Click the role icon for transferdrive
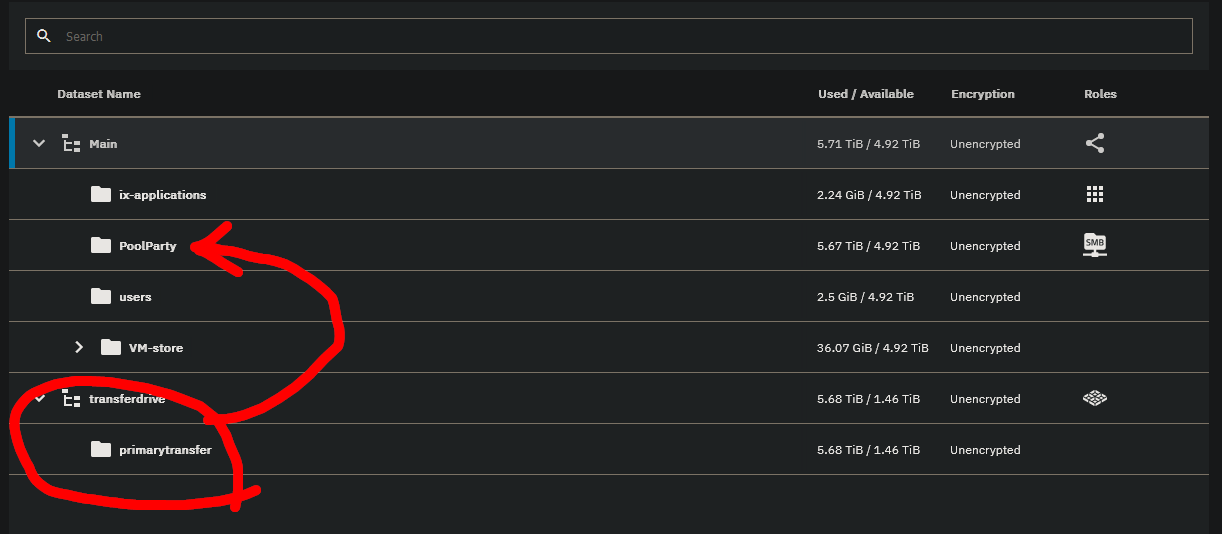Image resolution: width=1222 pixels, height=534 pixels. click(x=1095, y=399)
